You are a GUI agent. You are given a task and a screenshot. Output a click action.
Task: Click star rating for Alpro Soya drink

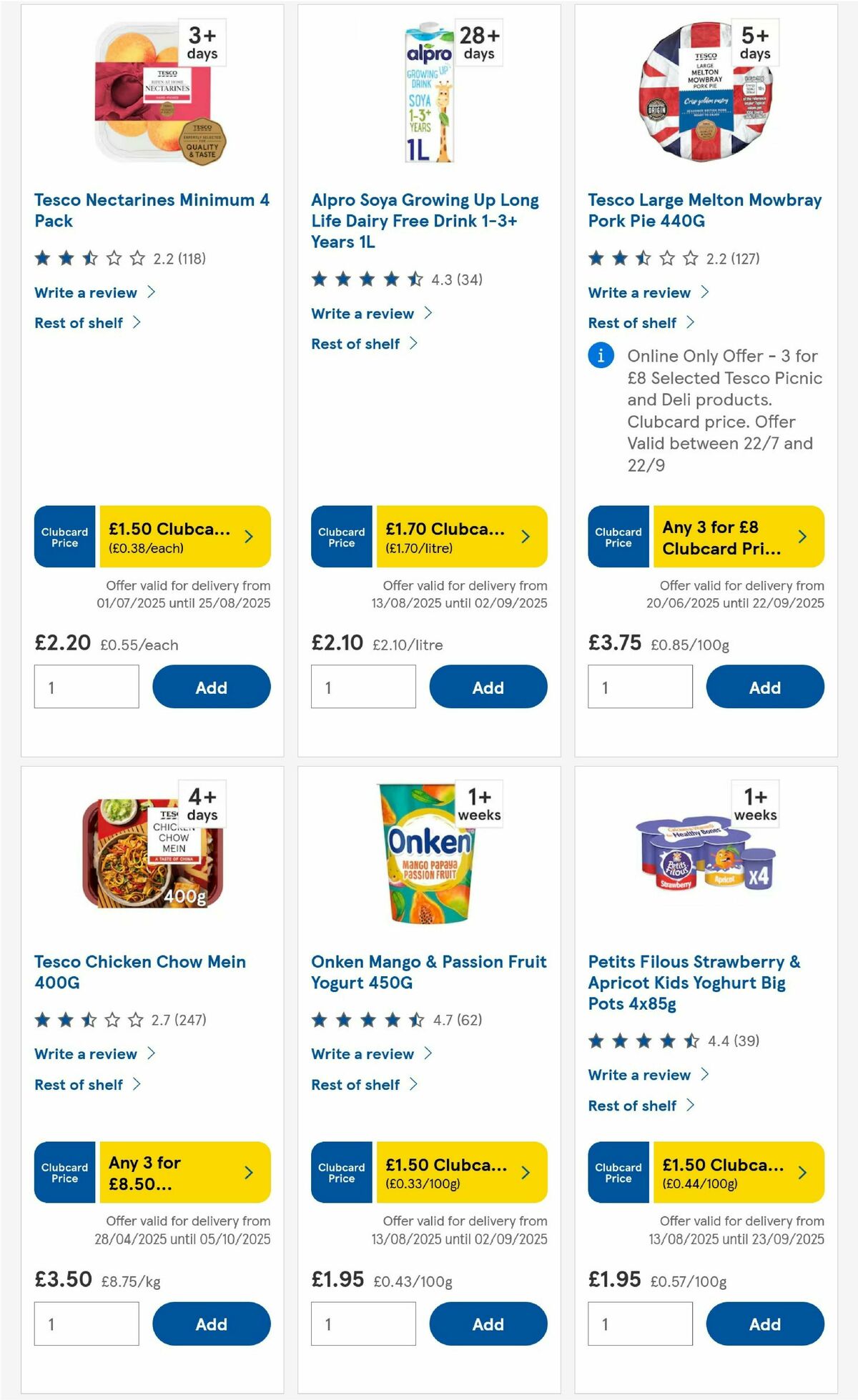[365, 280]
